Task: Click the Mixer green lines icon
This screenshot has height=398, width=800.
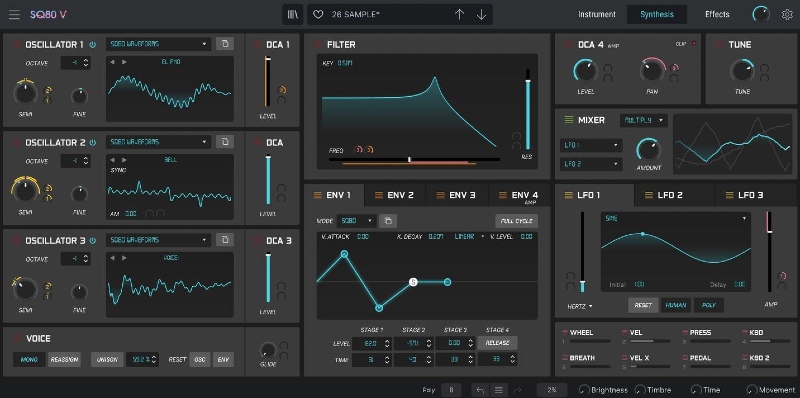Action: 569,120
